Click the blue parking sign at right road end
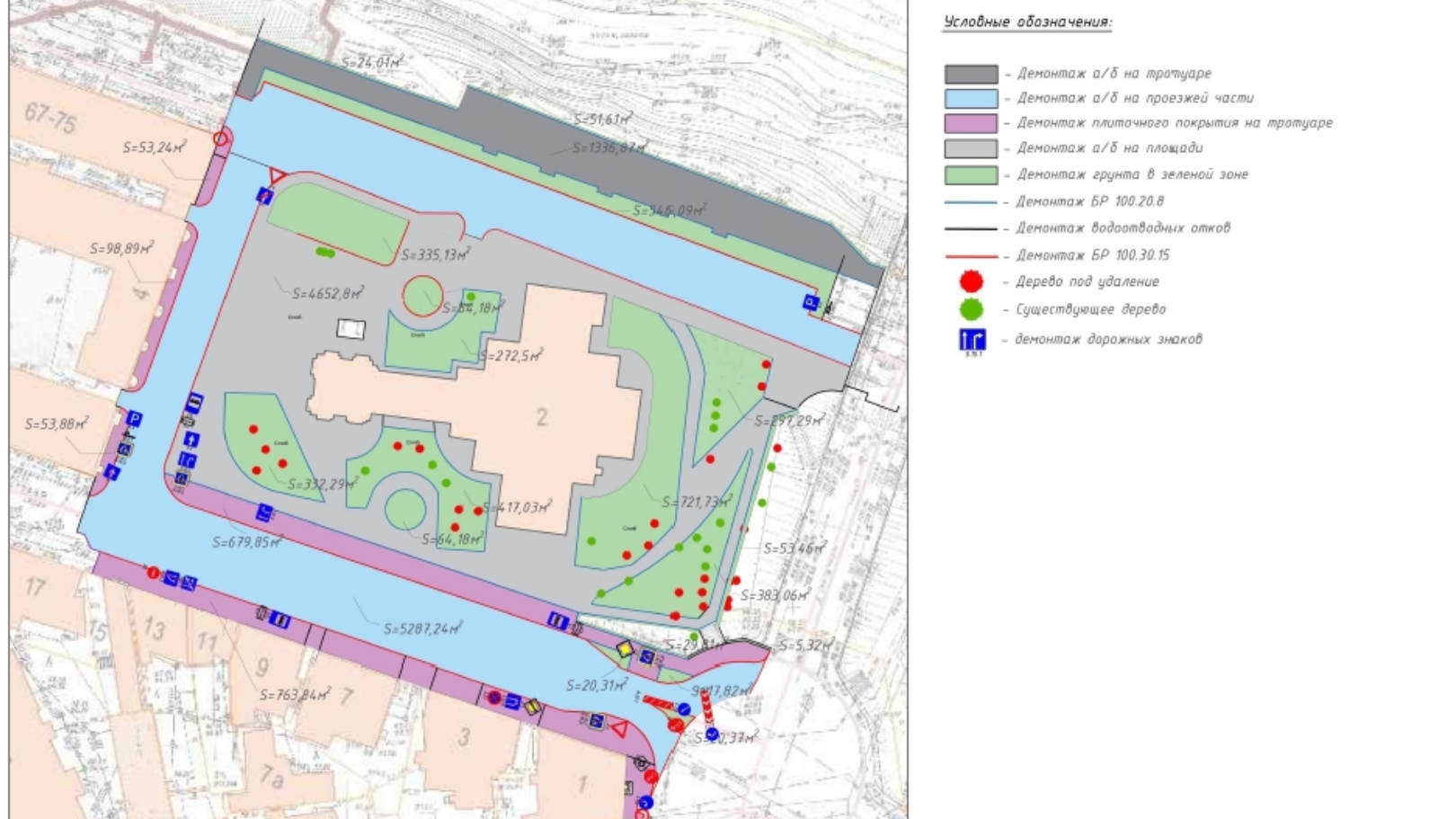Image resolution: width=1456 pixels, height=819 pixels. [x=811, y=303]
